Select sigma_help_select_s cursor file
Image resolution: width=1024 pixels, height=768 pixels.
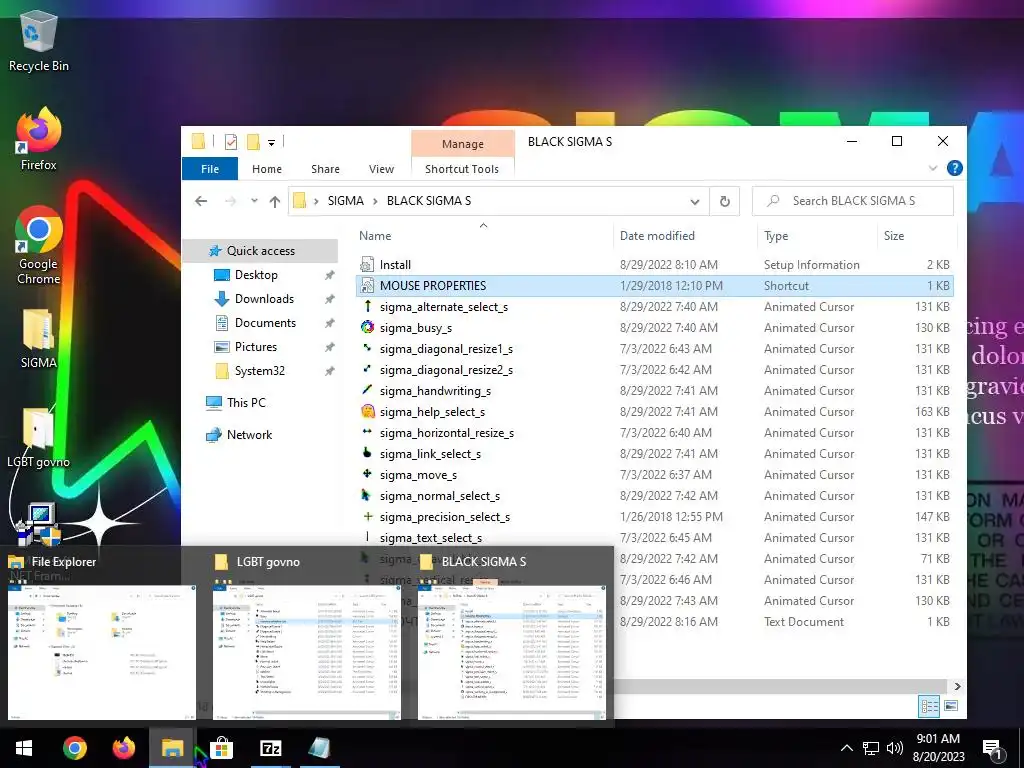tap(654, 411)
